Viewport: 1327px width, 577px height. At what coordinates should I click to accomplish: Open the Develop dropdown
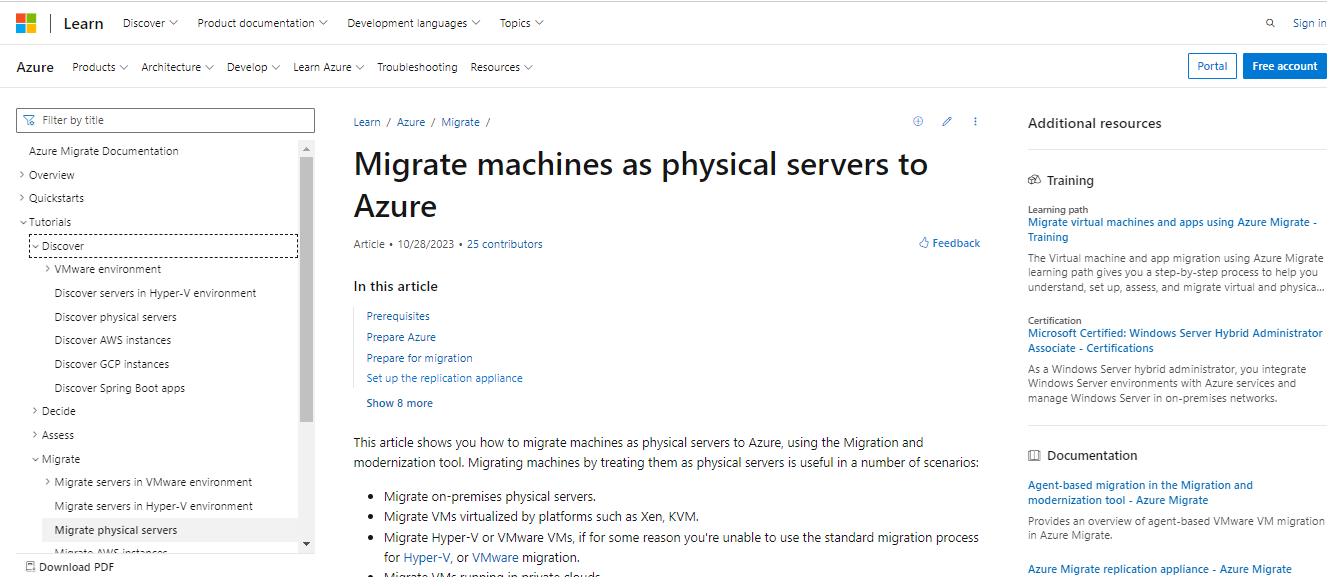253,67
